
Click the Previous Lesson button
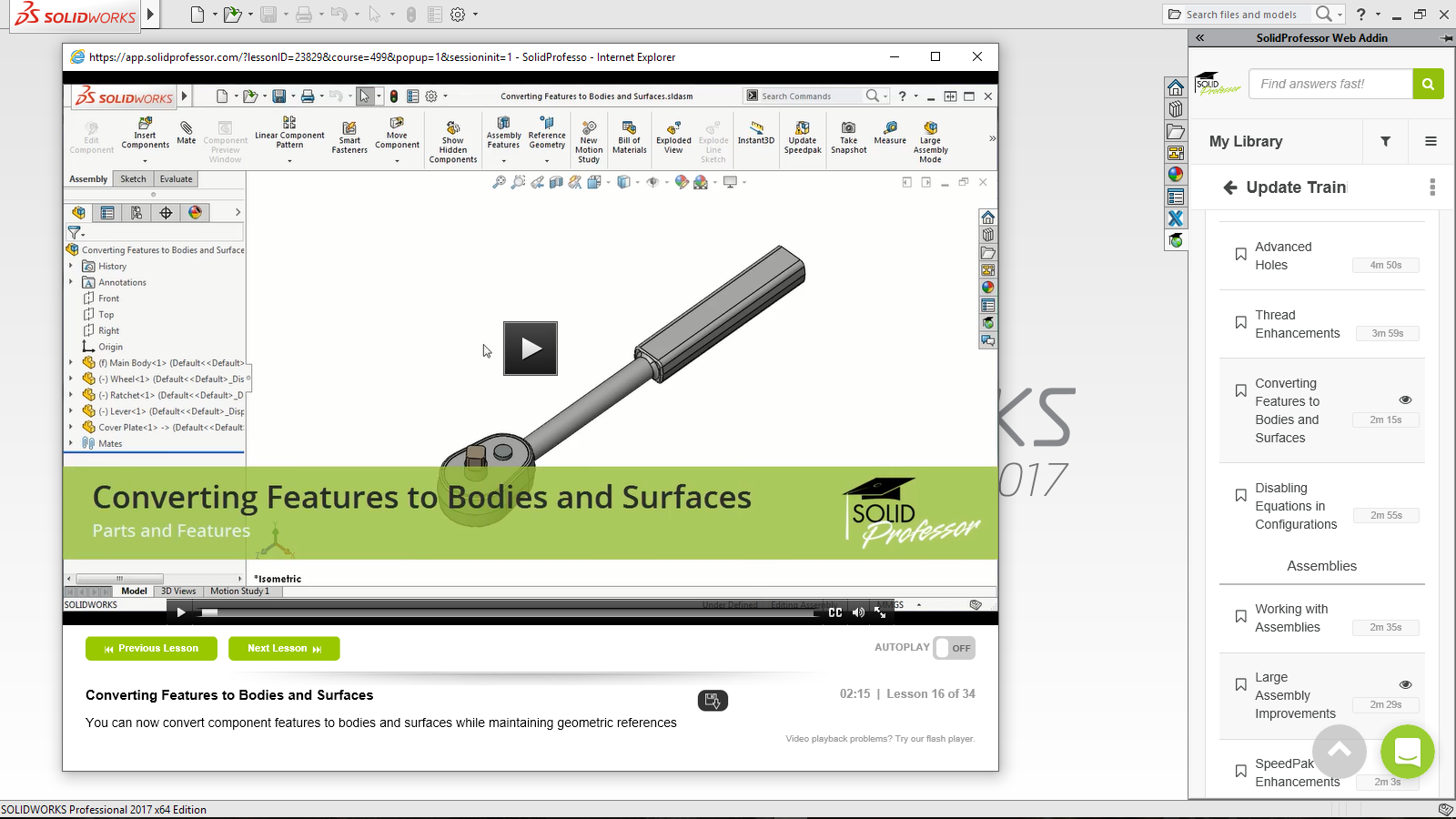click(151, 648)
